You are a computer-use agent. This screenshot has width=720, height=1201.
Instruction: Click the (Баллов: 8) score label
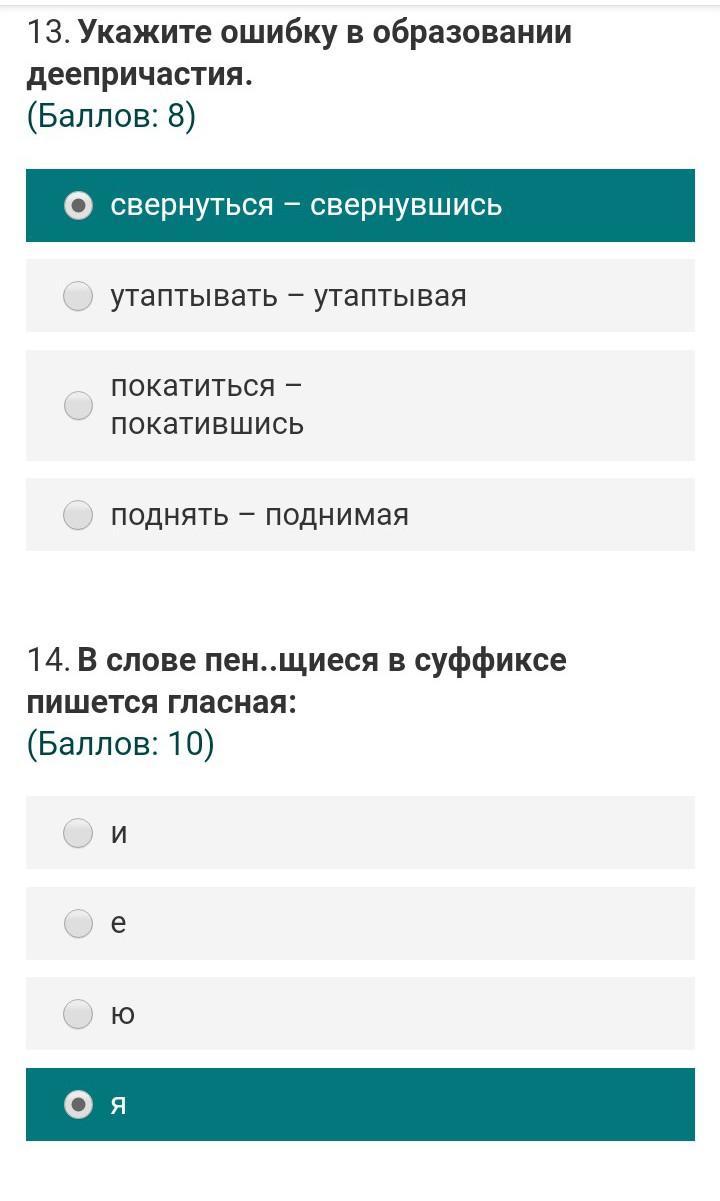111,117
